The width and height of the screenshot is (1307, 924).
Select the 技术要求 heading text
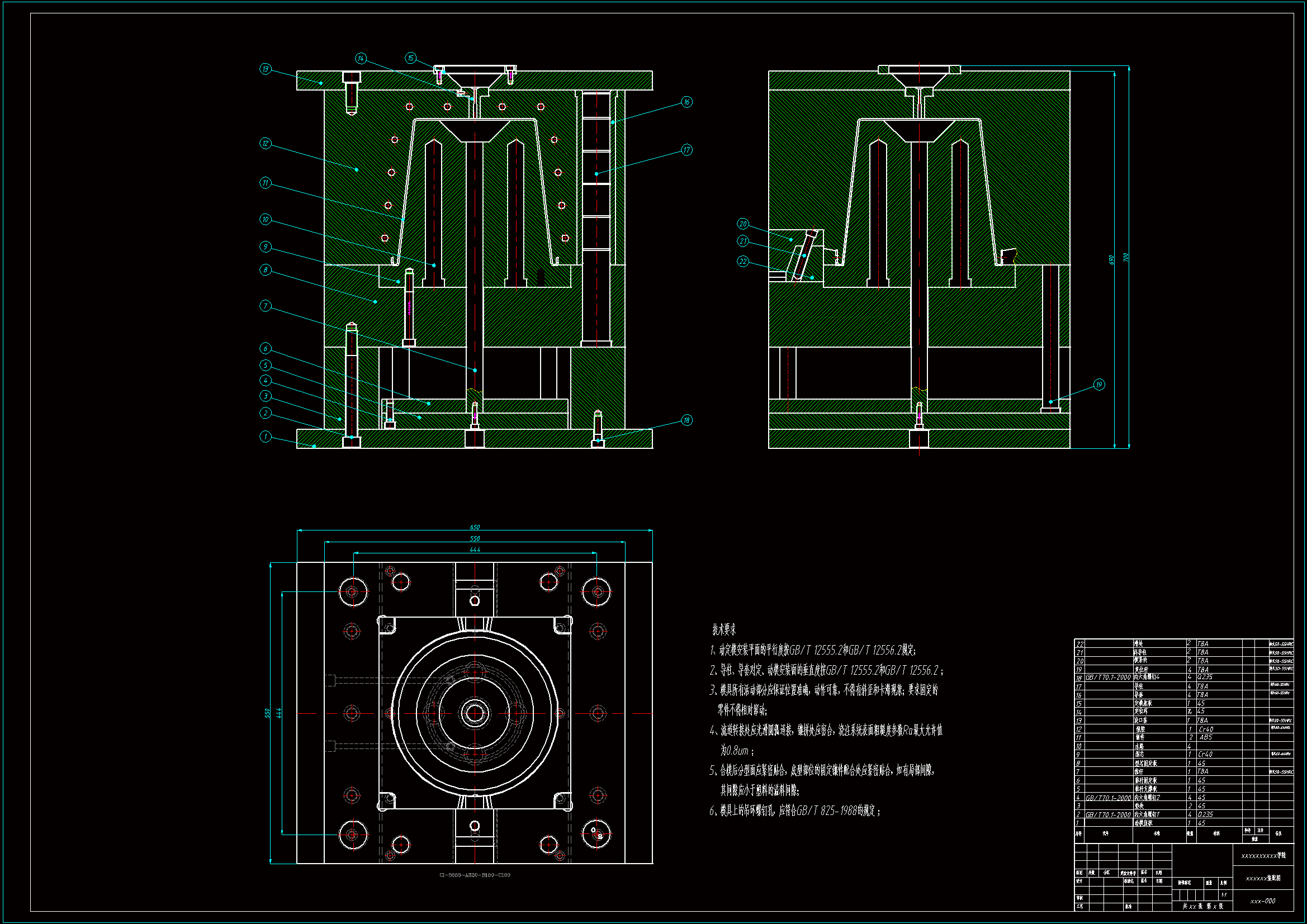[723, 629]
